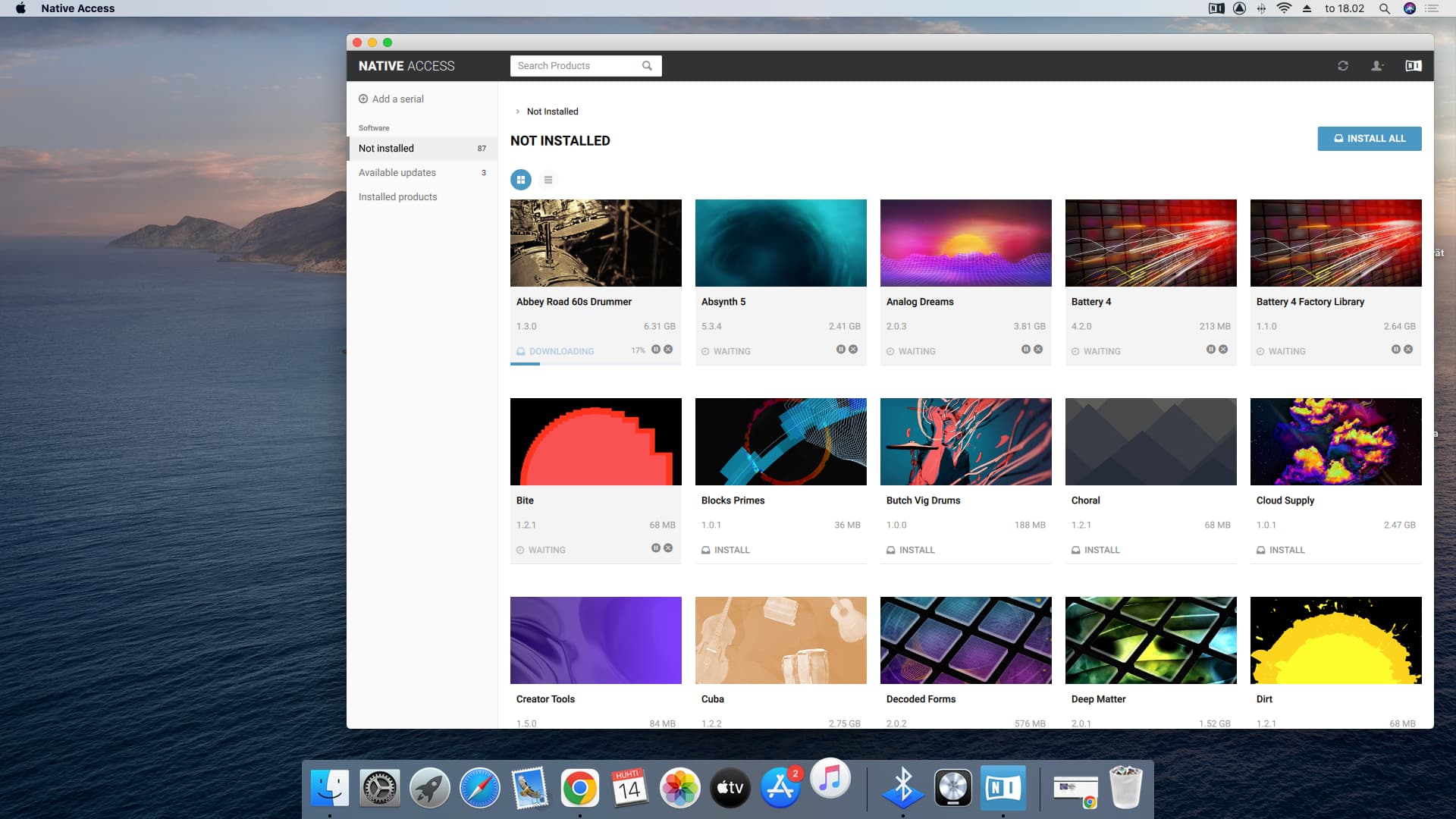Click the INSTALL ALL button

click(1370, 139)
